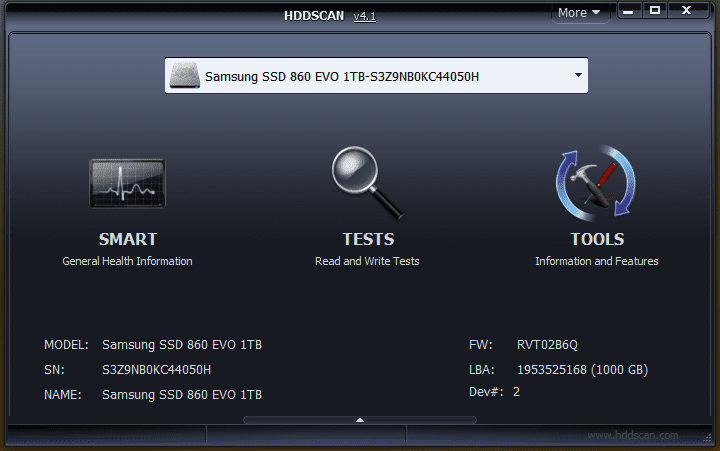Click firmware value RVT02B6Q
The image size is (720, 451).
[x=547, y=345]
